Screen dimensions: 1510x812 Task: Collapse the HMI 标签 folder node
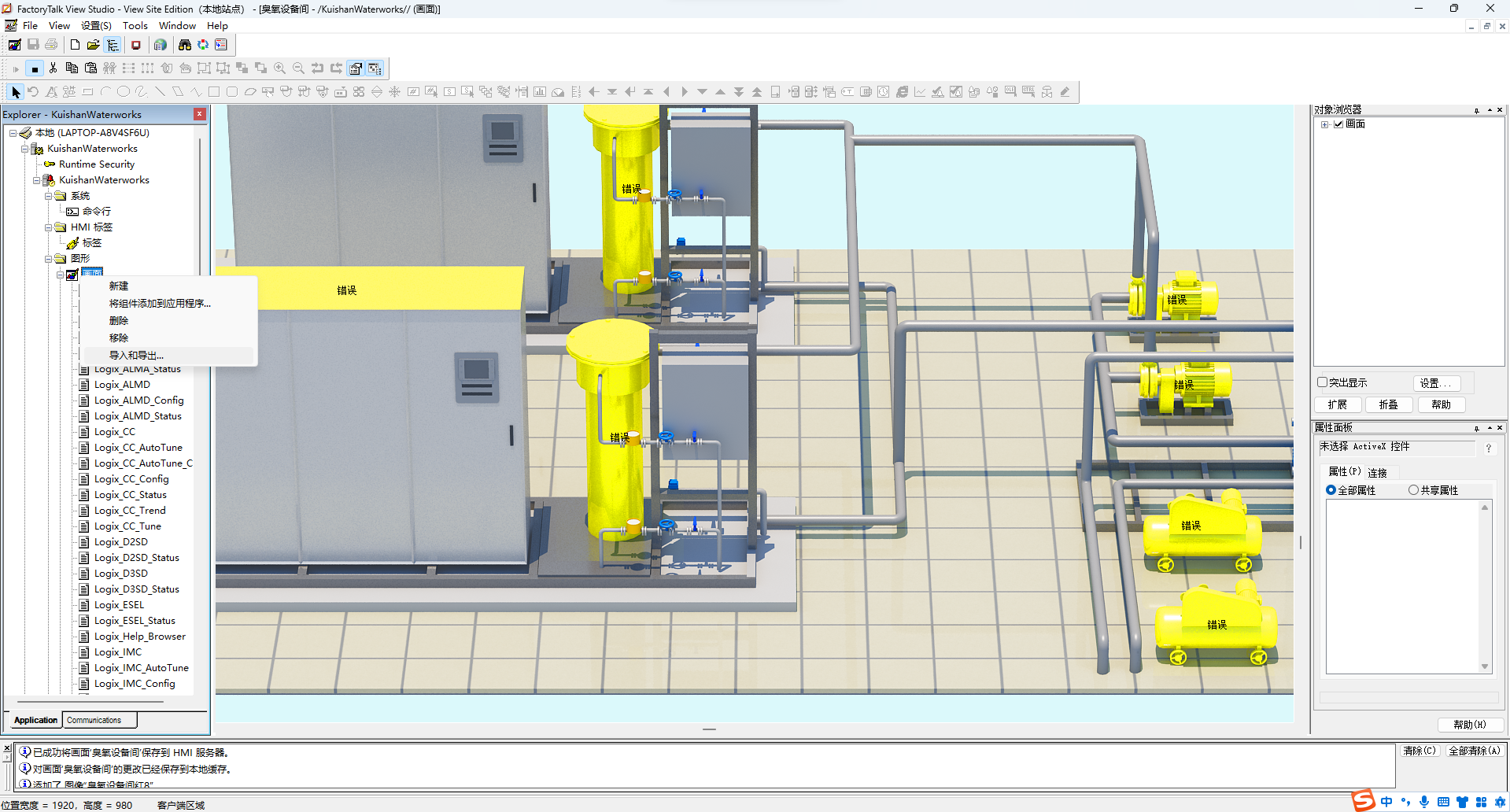point(48,227)
